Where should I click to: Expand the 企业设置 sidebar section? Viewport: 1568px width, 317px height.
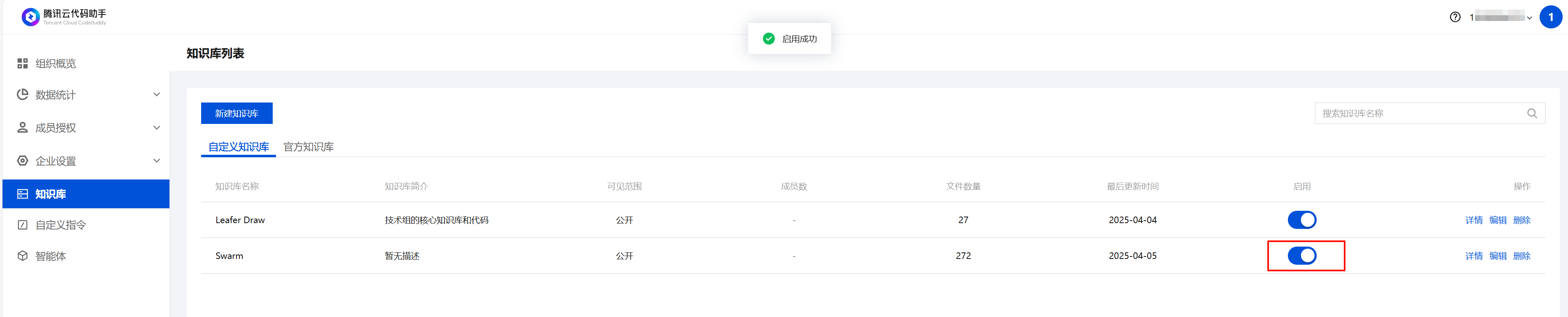pyautogui.click(x=156, y=161)
